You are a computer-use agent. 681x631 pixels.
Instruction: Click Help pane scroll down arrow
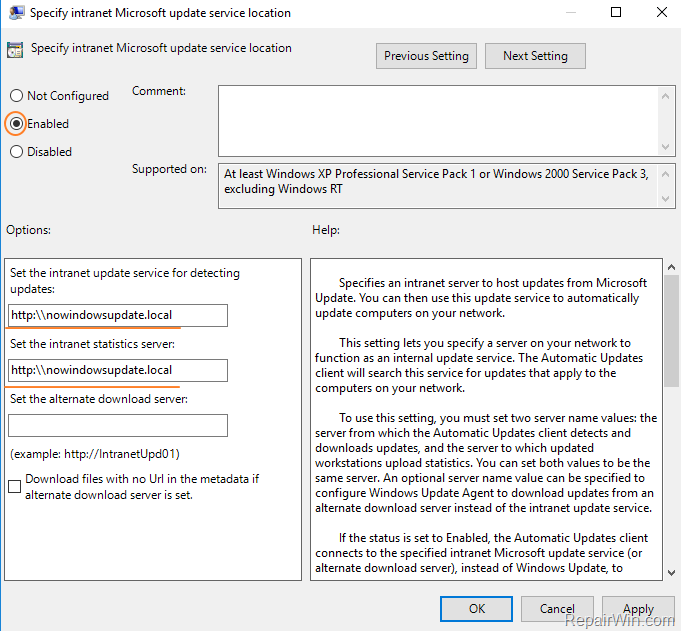671,573
